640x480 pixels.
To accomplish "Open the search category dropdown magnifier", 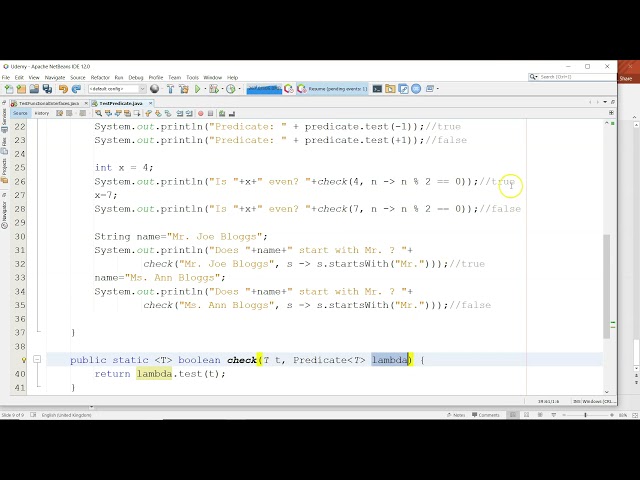I will tap(533, 77).
